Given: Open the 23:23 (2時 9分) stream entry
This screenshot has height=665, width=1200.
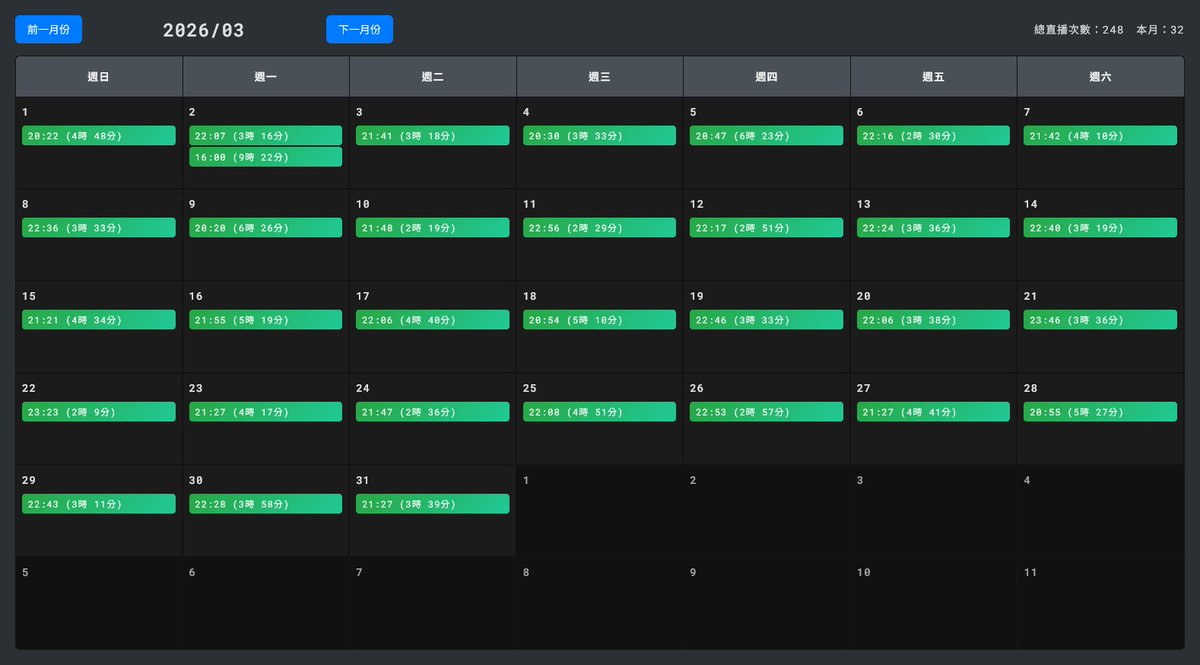Looking at the screenshot, I should click(99, 412).
